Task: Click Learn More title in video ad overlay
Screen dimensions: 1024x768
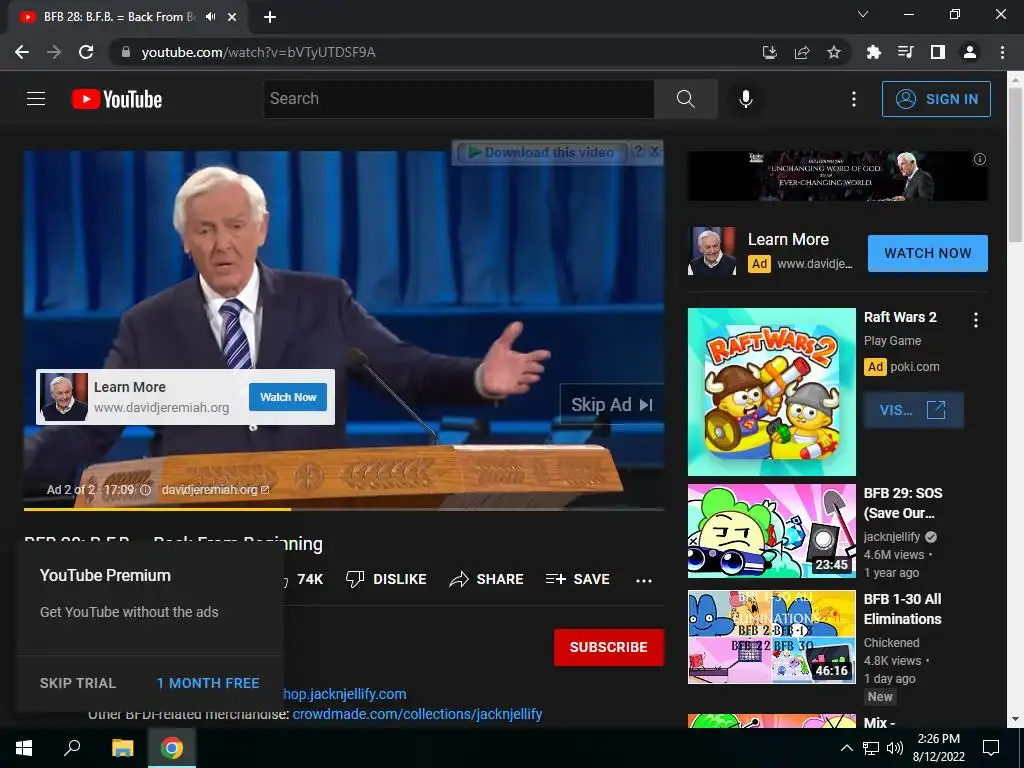Action: click(x=129, y=387)
